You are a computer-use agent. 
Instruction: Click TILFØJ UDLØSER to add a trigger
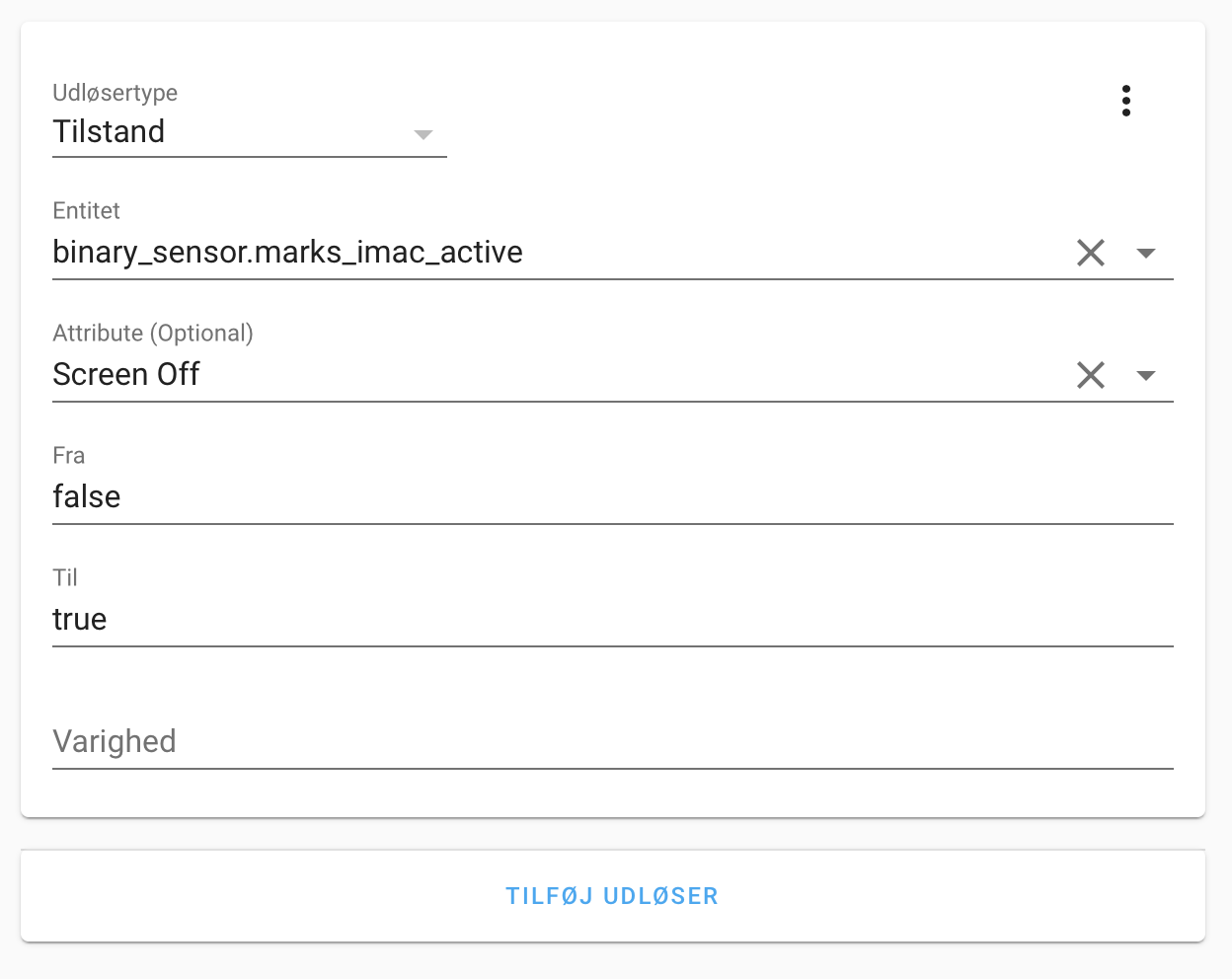tap(612, 895)
